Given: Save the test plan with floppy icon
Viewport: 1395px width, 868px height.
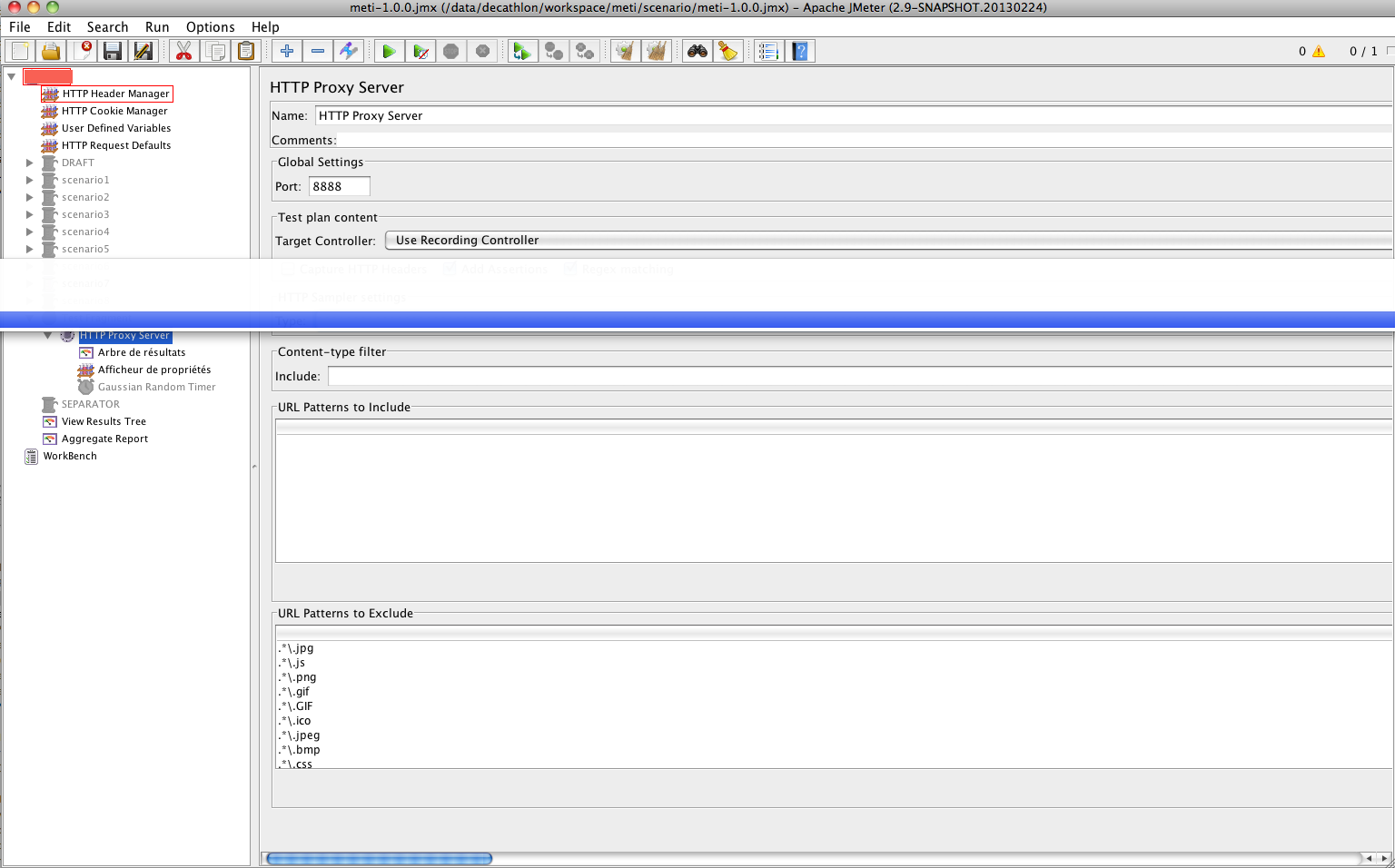Looking at the screenshot, I should [x=113, y=51].
